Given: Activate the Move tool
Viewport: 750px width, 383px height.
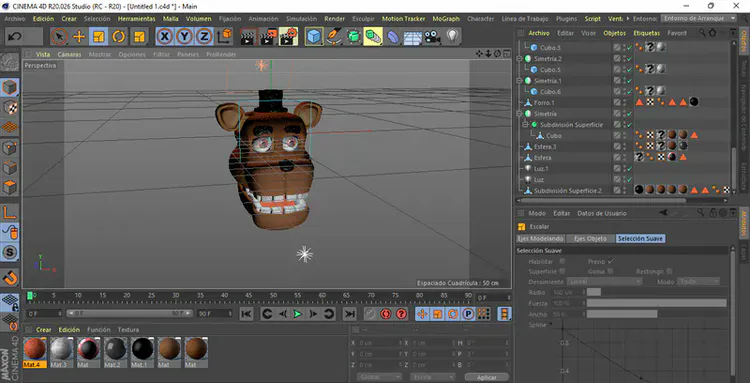Looking at the screenshot, I should (x=79, y=36).
